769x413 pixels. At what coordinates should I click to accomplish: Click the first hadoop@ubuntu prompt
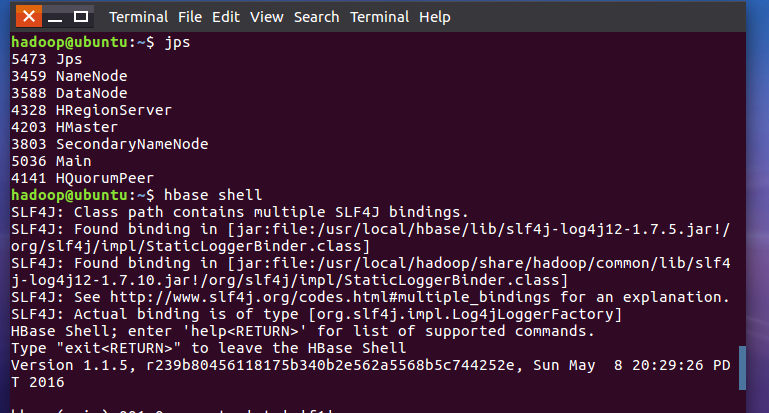[82, 42]
